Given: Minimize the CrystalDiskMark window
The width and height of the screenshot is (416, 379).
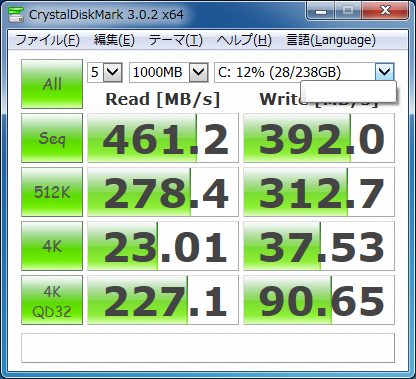Looking at the screenshot, I should (x=321, y=11).
